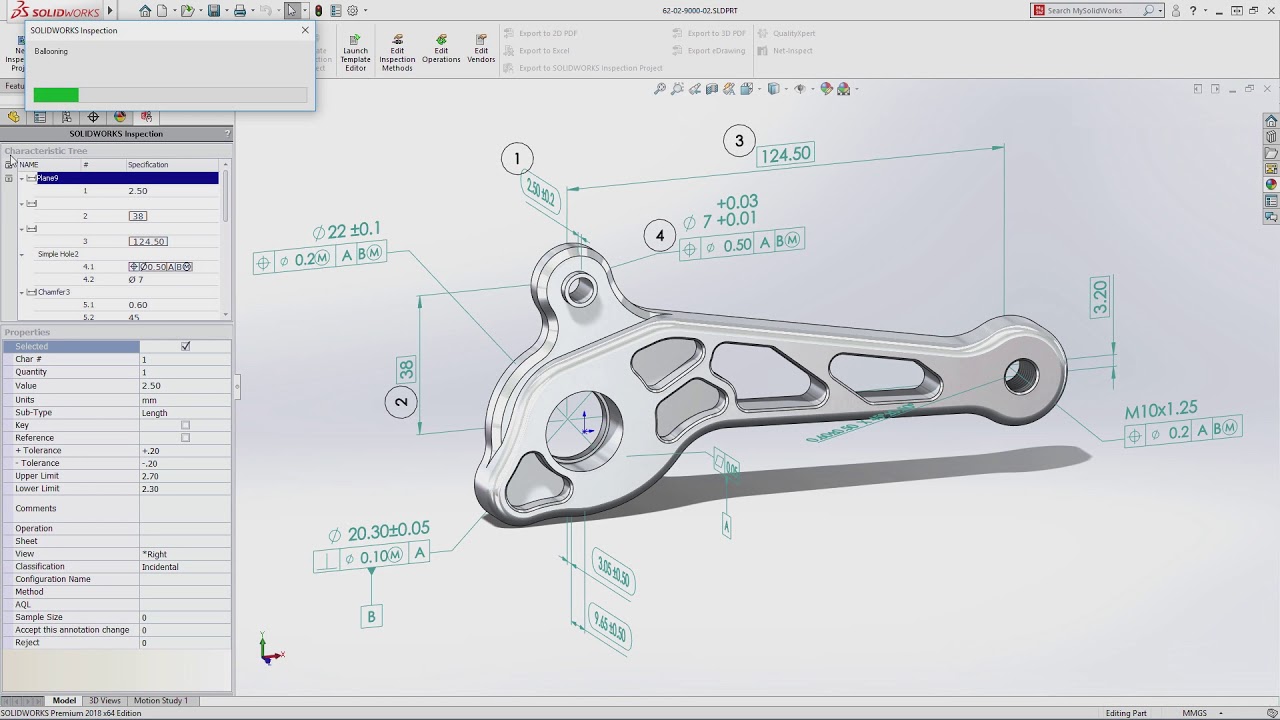Open the MMGS unit system in status bar
1280x720 pixels.
1194,713
